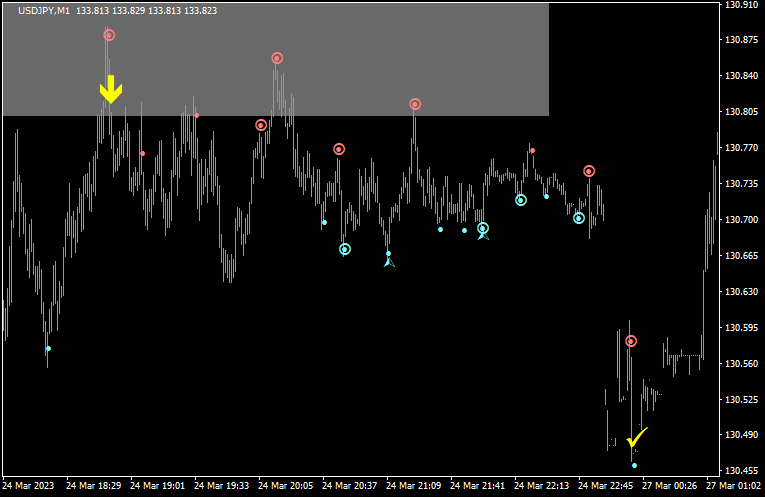Select the last red circle before the price gap
This screenshot has width=765, height=497.
(589, 171)
